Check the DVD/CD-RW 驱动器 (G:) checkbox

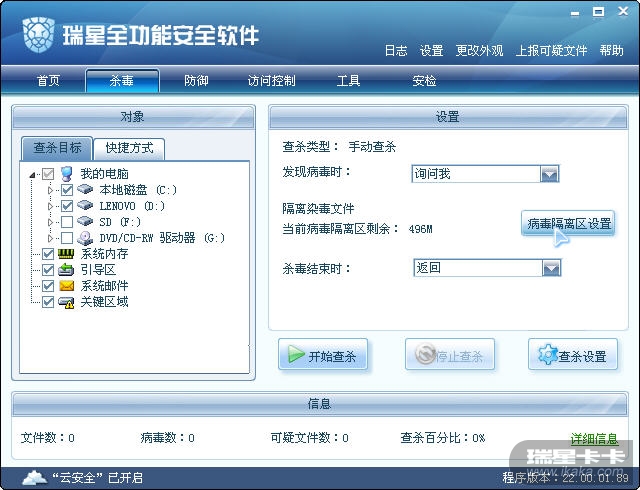pos(67,238)
